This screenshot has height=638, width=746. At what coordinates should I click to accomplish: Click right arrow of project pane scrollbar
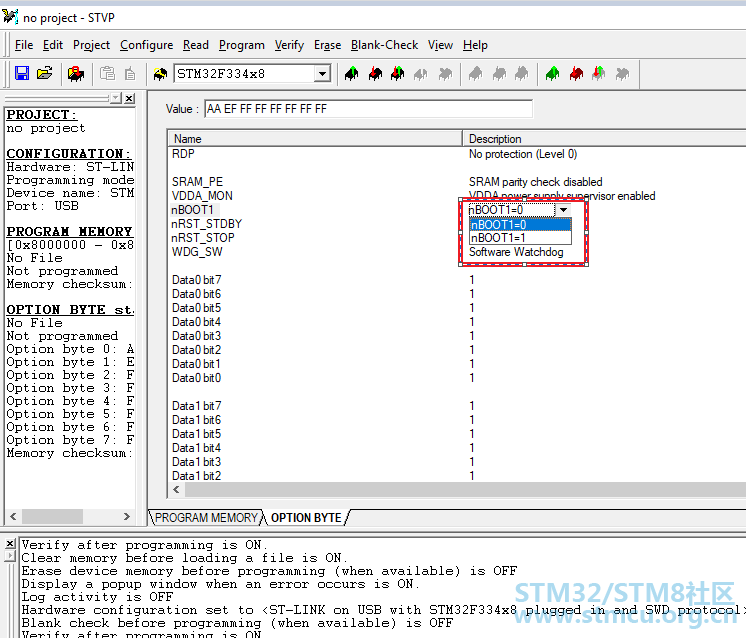click(x=127, y=516)
